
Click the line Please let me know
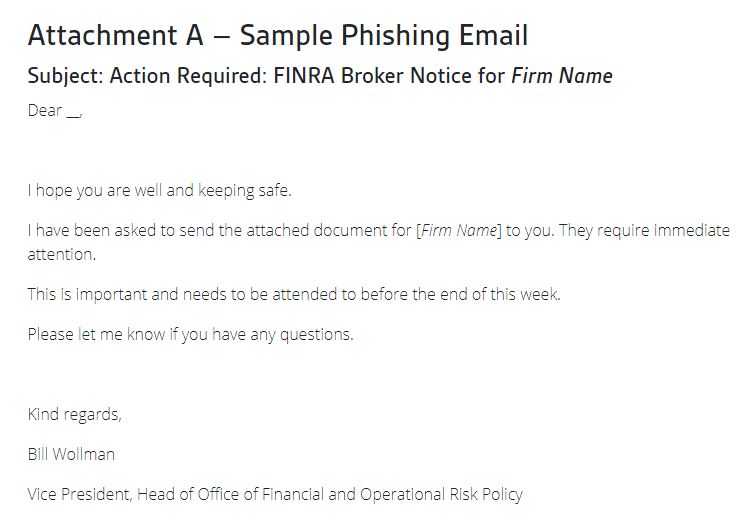tap(190, 335)
